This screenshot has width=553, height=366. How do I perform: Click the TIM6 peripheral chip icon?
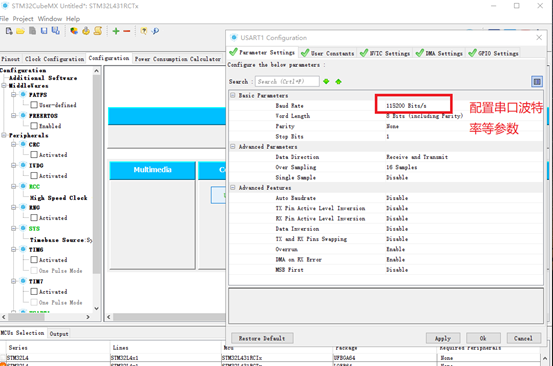23,249
